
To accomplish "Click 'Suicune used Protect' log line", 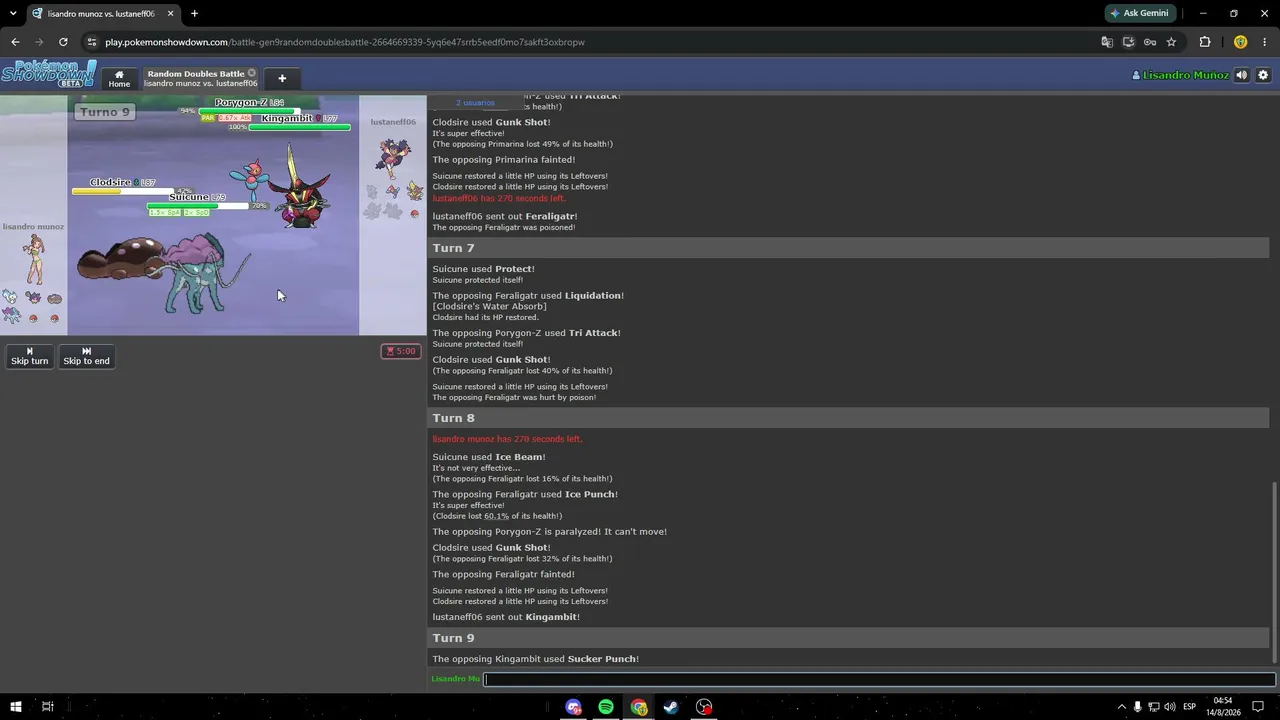I will (x=483, y=269).
